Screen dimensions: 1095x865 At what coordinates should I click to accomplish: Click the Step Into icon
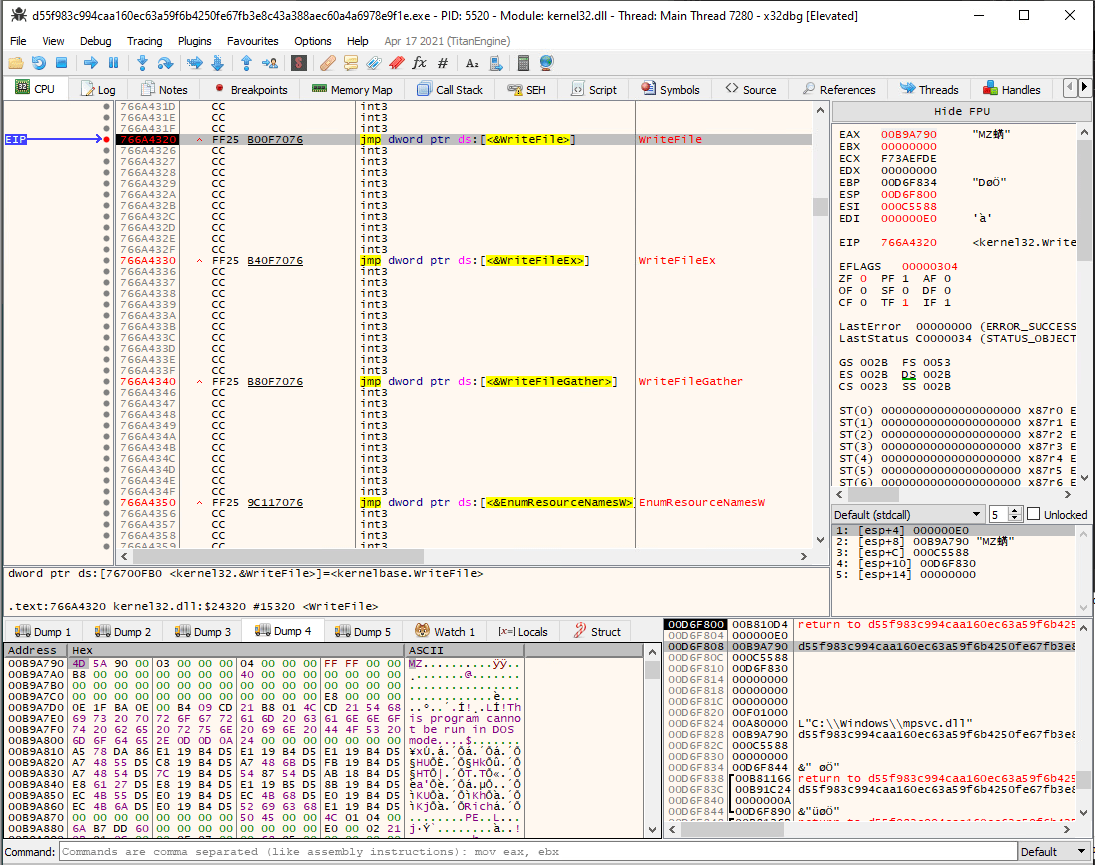point(142,64)
